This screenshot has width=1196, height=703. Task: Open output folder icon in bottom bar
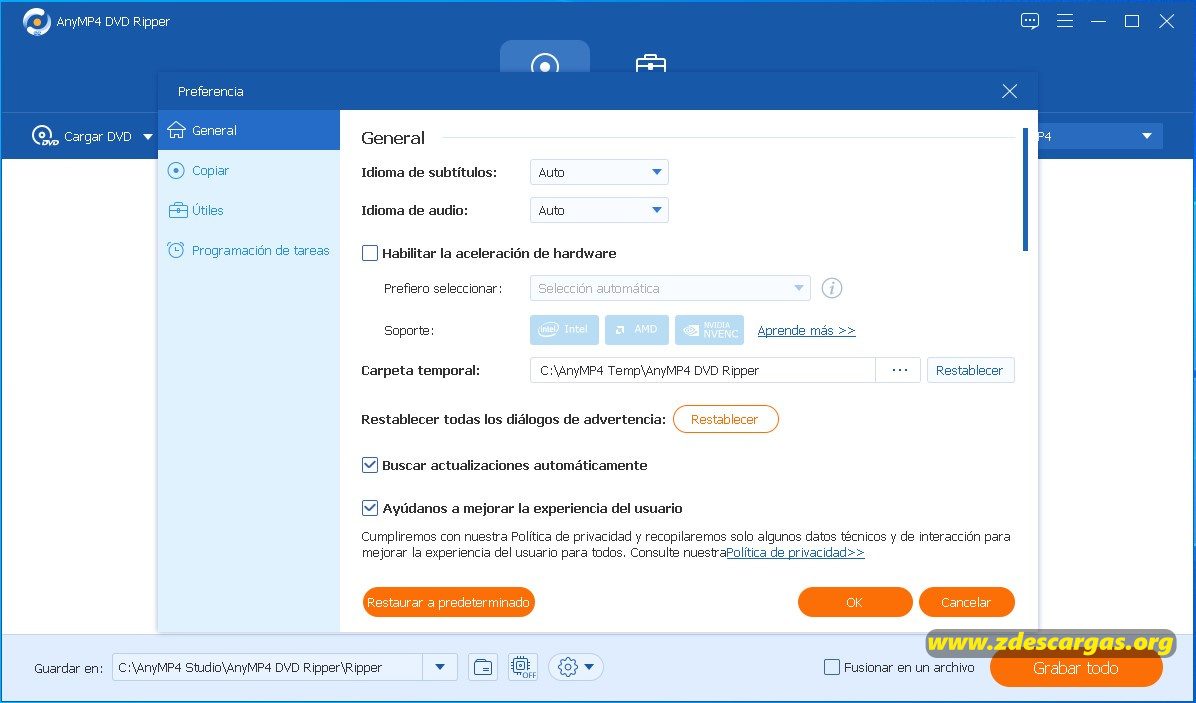(483, 667)
